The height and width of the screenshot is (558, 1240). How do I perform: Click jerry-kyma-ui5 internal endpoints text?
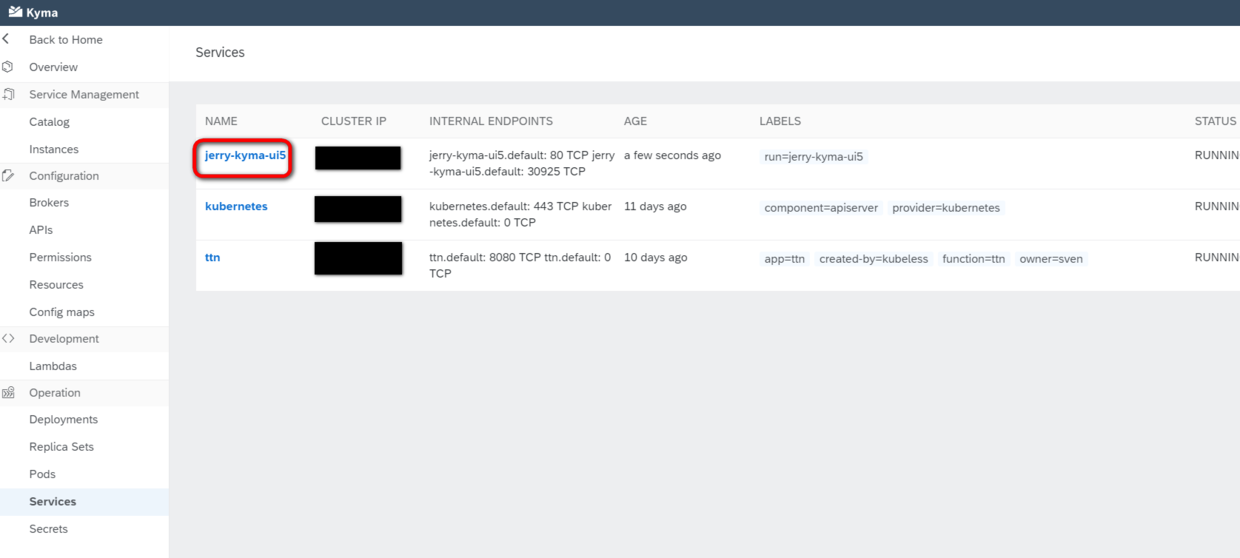[522, 164]
